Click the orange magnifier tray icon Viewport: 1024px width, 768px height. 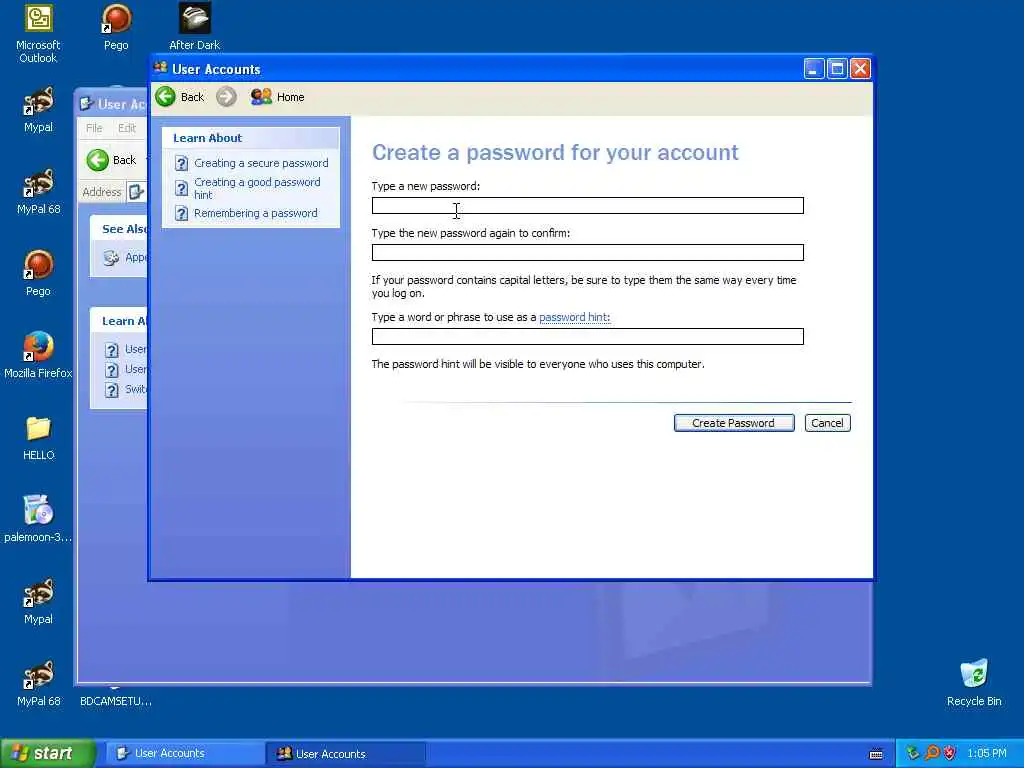(x=931, y=754)
